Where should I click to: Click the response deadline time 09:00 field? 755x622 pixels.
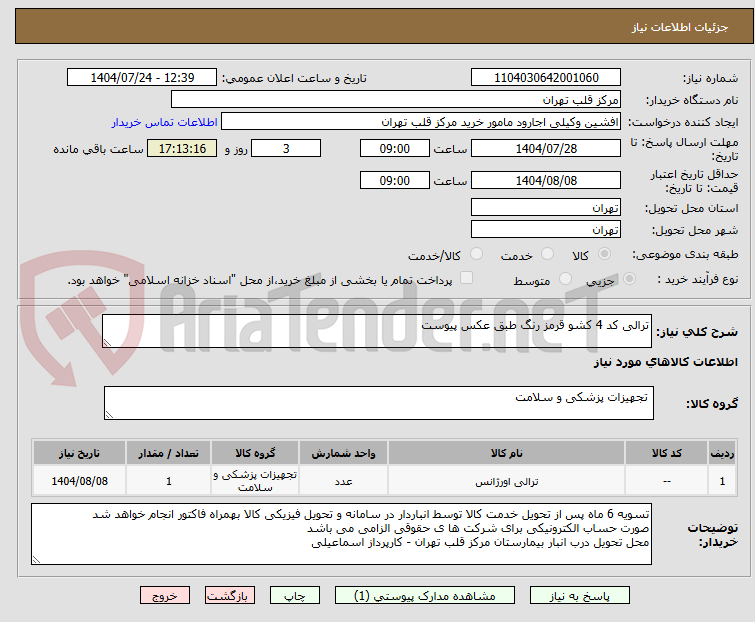[x=394, y=148]
